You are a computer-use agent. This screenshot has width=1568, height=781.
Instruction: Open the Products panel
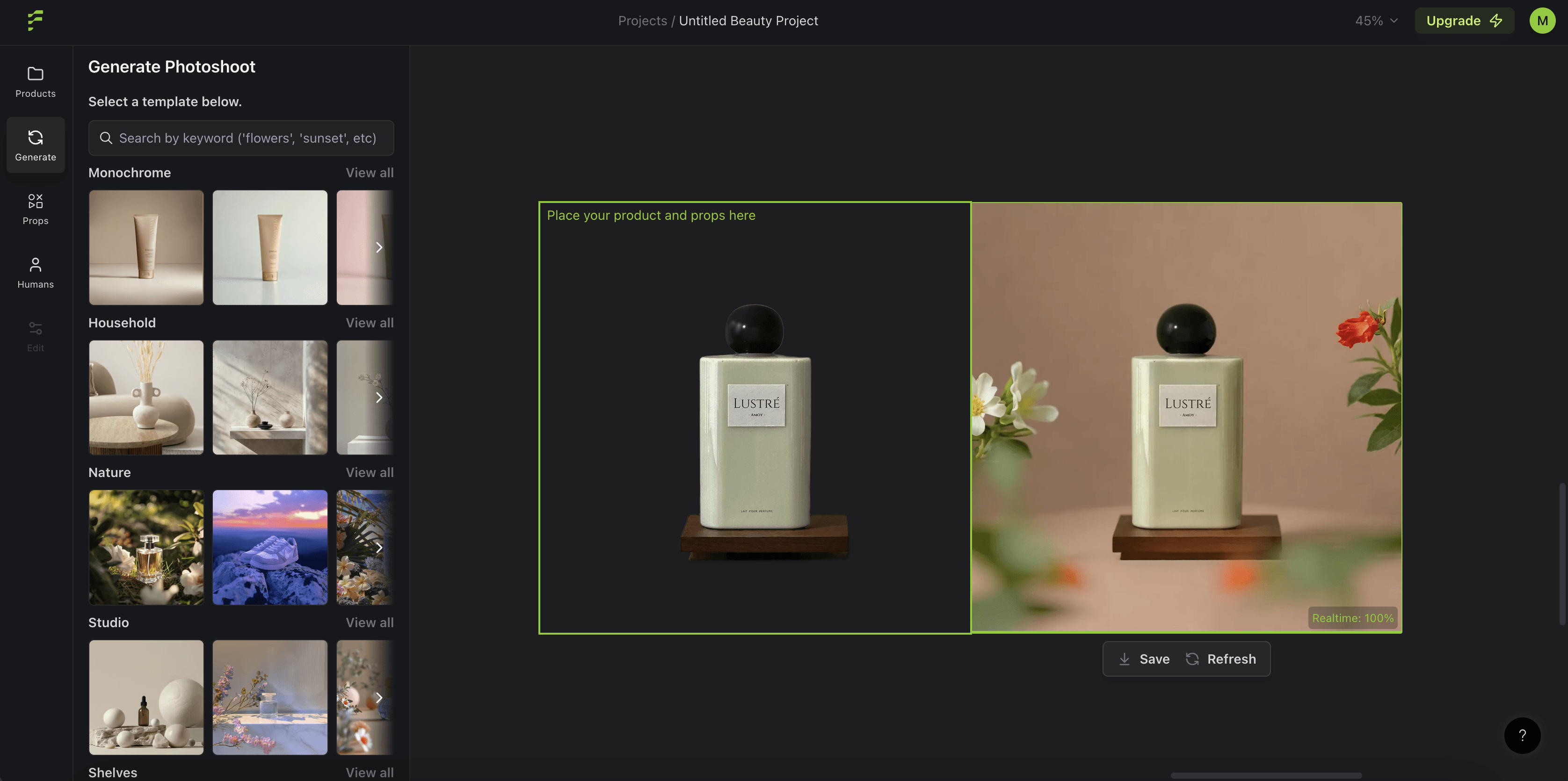tap(35, 81)
